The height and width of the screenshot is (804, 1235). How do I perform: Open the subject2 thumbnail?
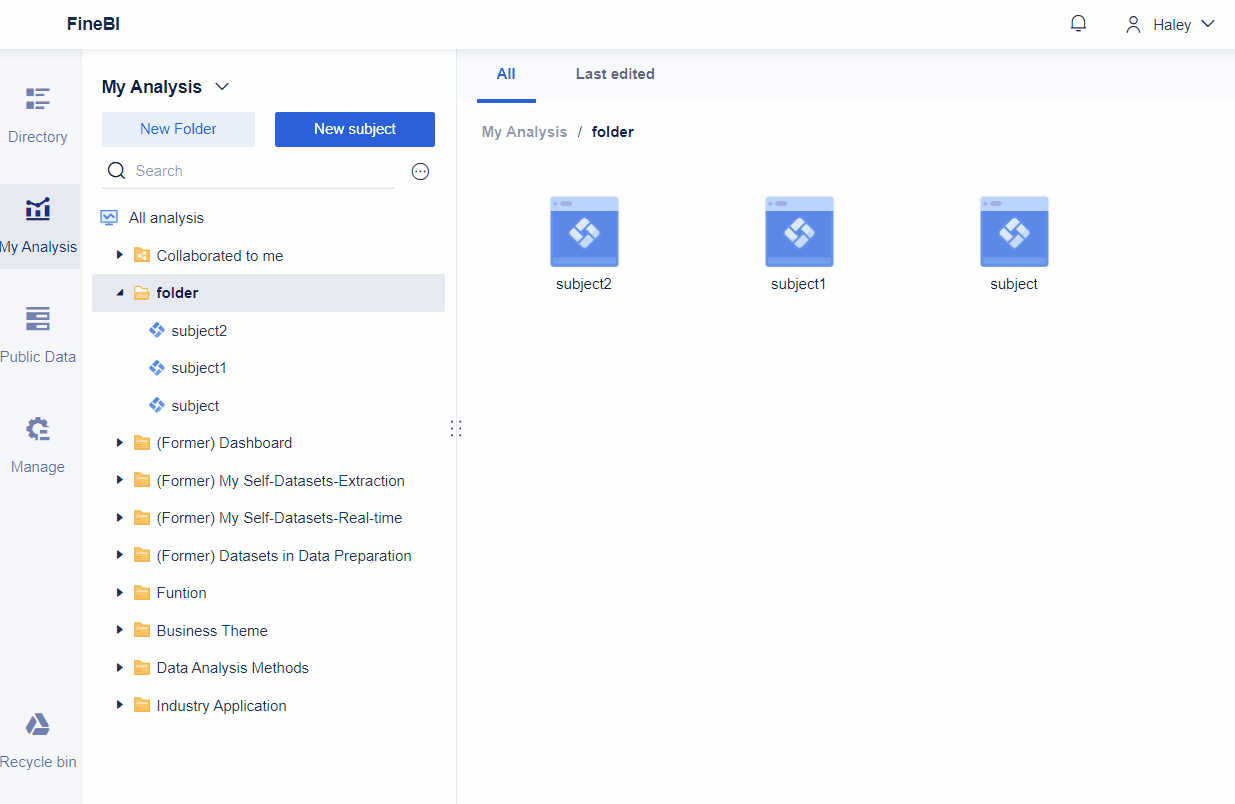tap(584, 231)
